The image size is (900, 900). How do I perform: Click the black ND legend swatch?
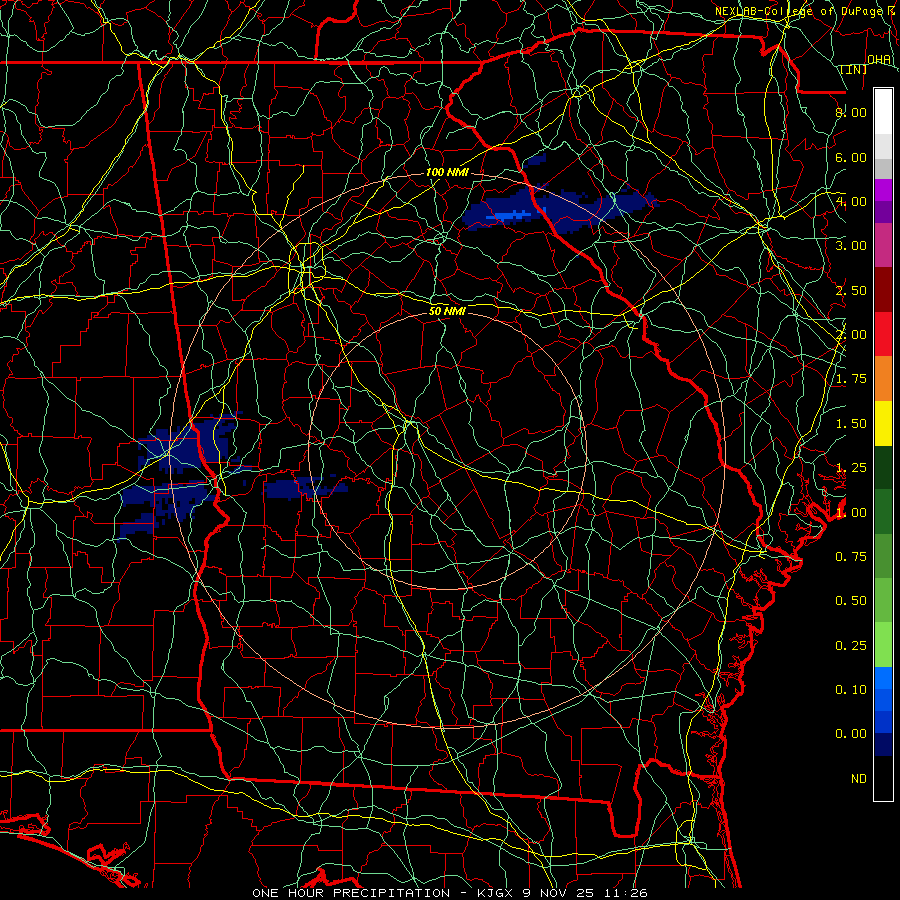point(883,778)
